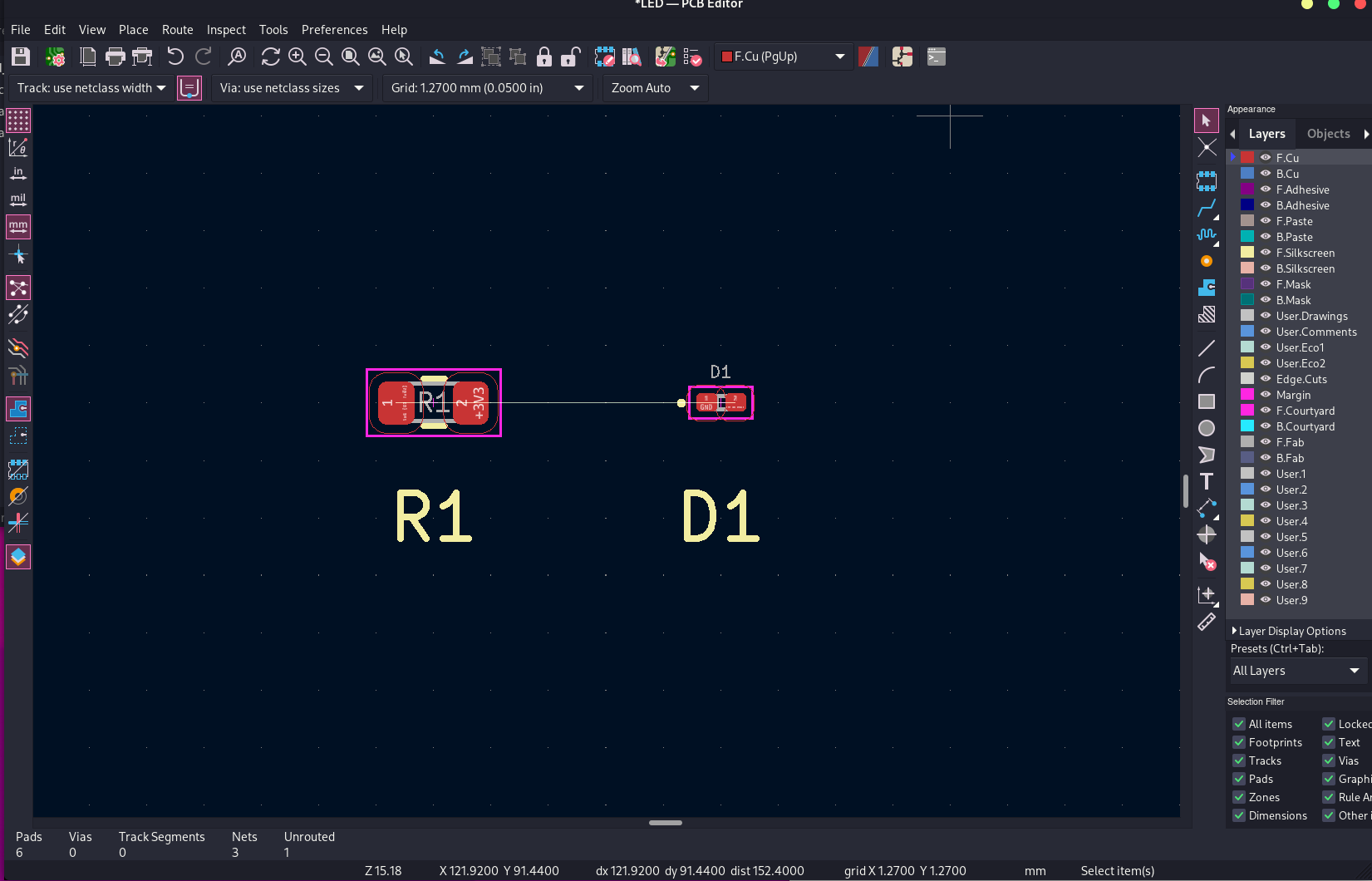Open the All Layers preset selector
Screen dimensions: 1372x881
tap(1297, 671)
